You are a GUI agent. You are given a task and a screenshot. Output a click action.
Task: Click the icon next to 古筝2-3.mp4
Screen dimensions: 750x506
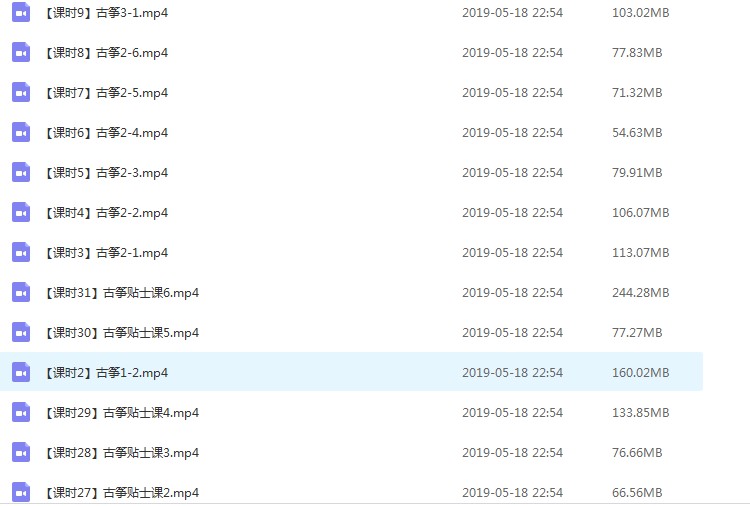21,173
